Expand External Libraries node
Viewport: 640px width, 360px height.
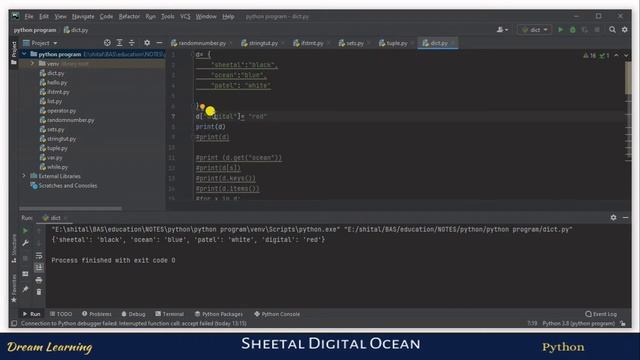pyautogui.click(x=24, y=176)
